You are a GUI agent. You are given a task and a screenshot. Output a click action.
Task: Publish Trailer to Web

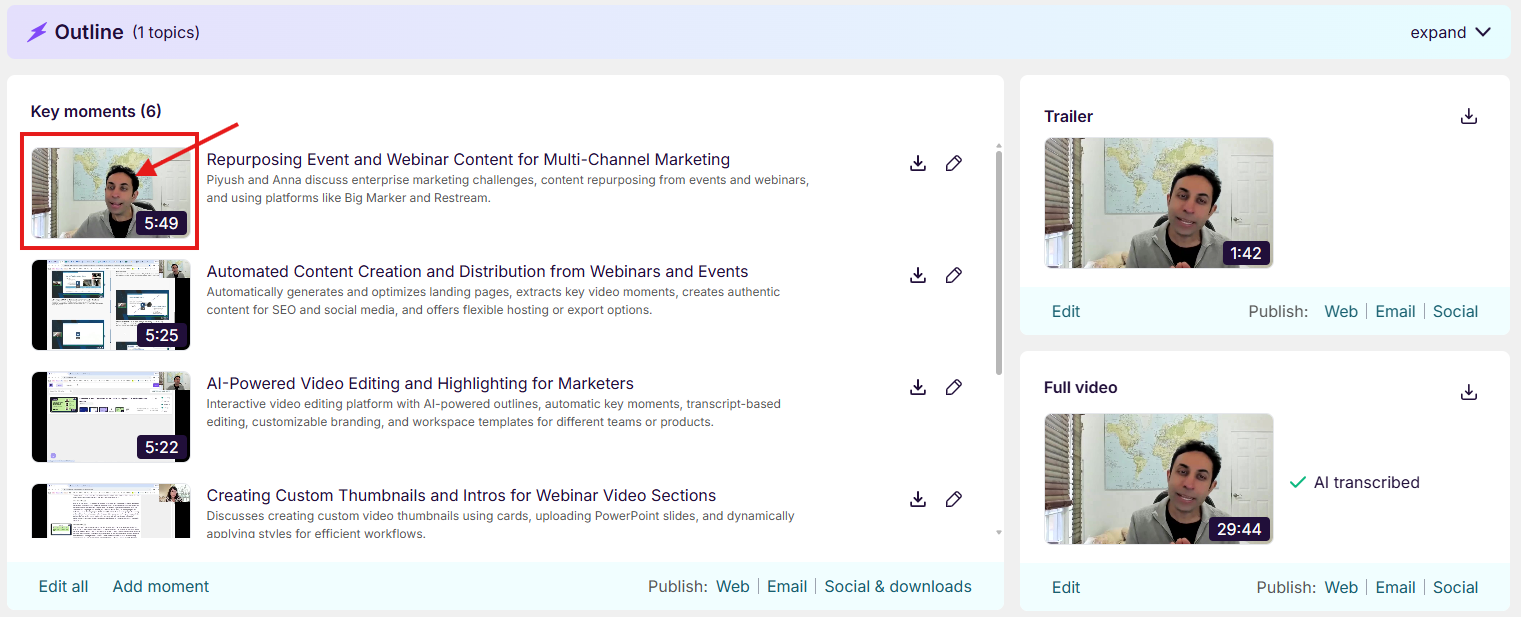coord(1341,311)
